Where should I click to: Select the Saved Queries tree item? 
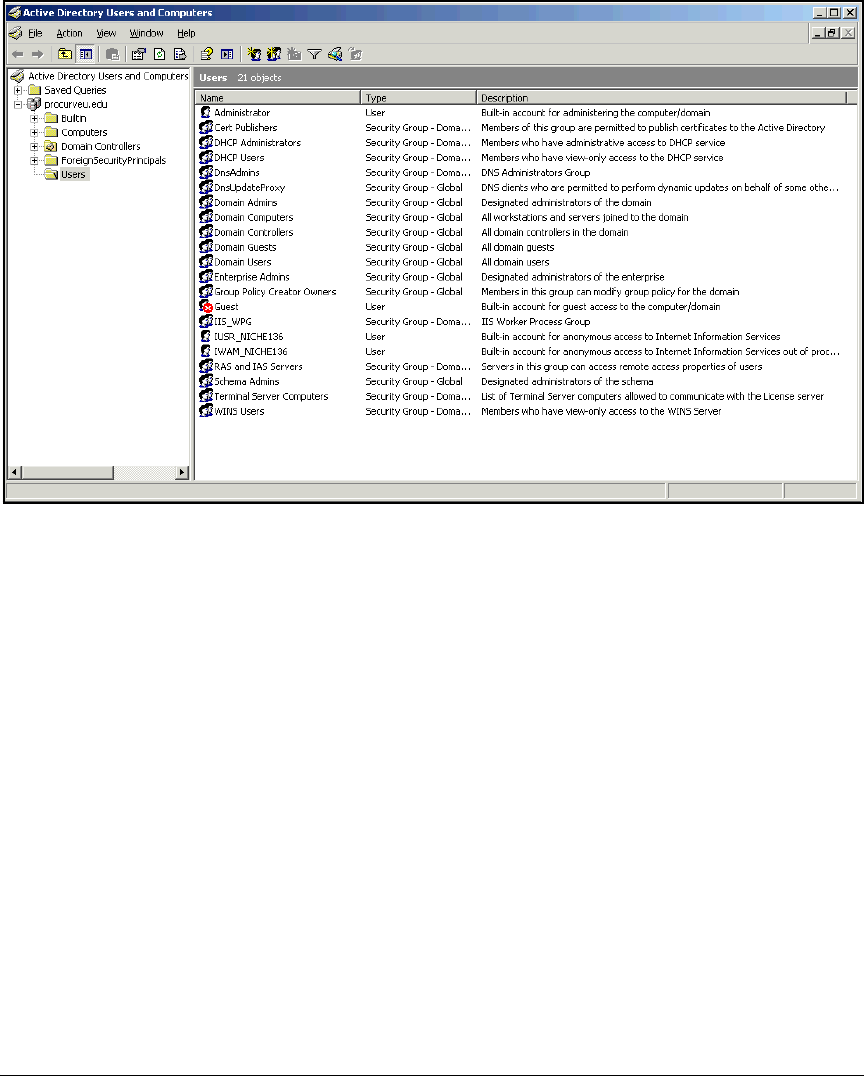click(75, 90)
